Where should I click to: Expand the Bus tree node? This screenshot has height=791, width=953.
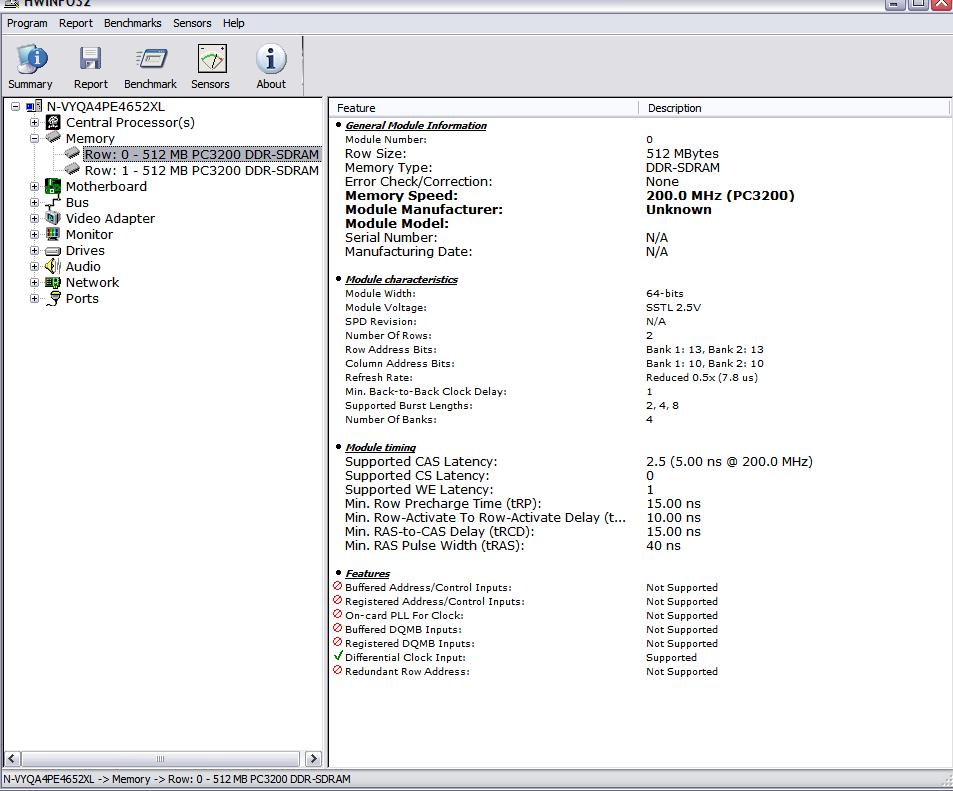35,202
